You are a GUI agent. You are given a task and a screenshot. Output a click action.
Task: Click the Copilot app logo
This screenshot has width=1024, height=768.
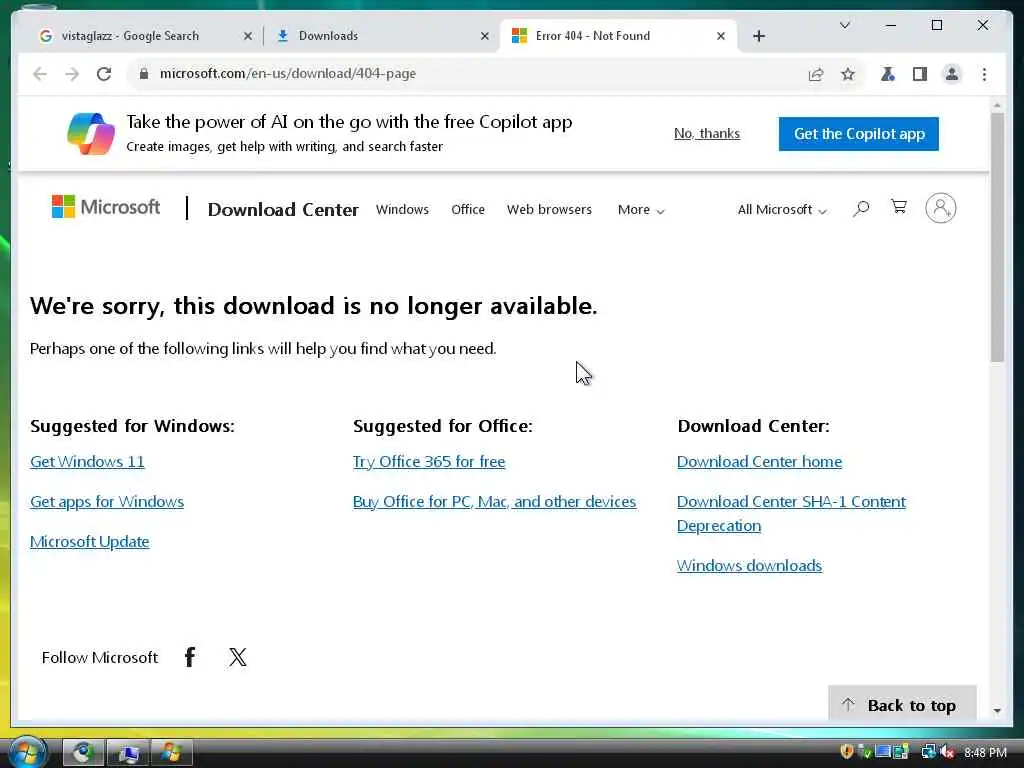[91, 134]
